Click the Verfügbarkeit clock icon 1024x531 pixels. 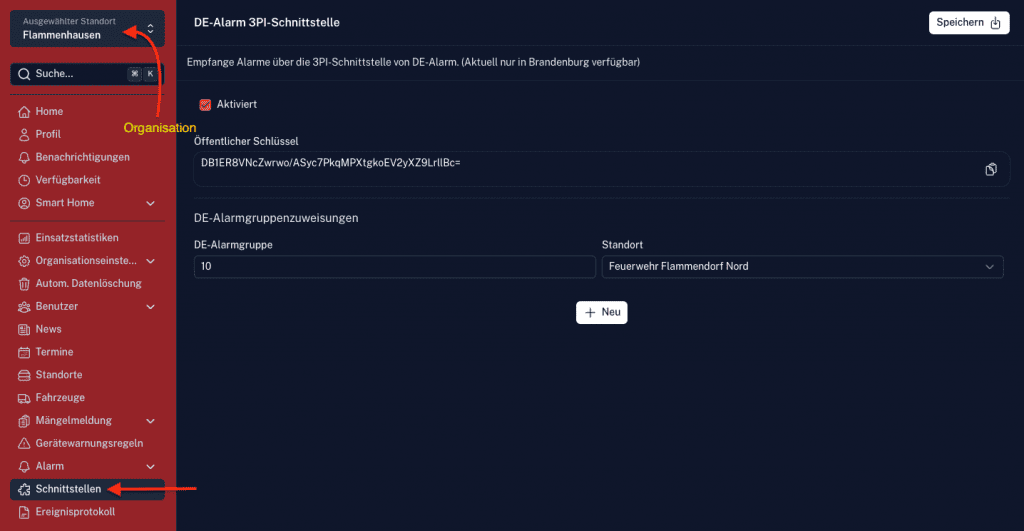tap(25, 180)
